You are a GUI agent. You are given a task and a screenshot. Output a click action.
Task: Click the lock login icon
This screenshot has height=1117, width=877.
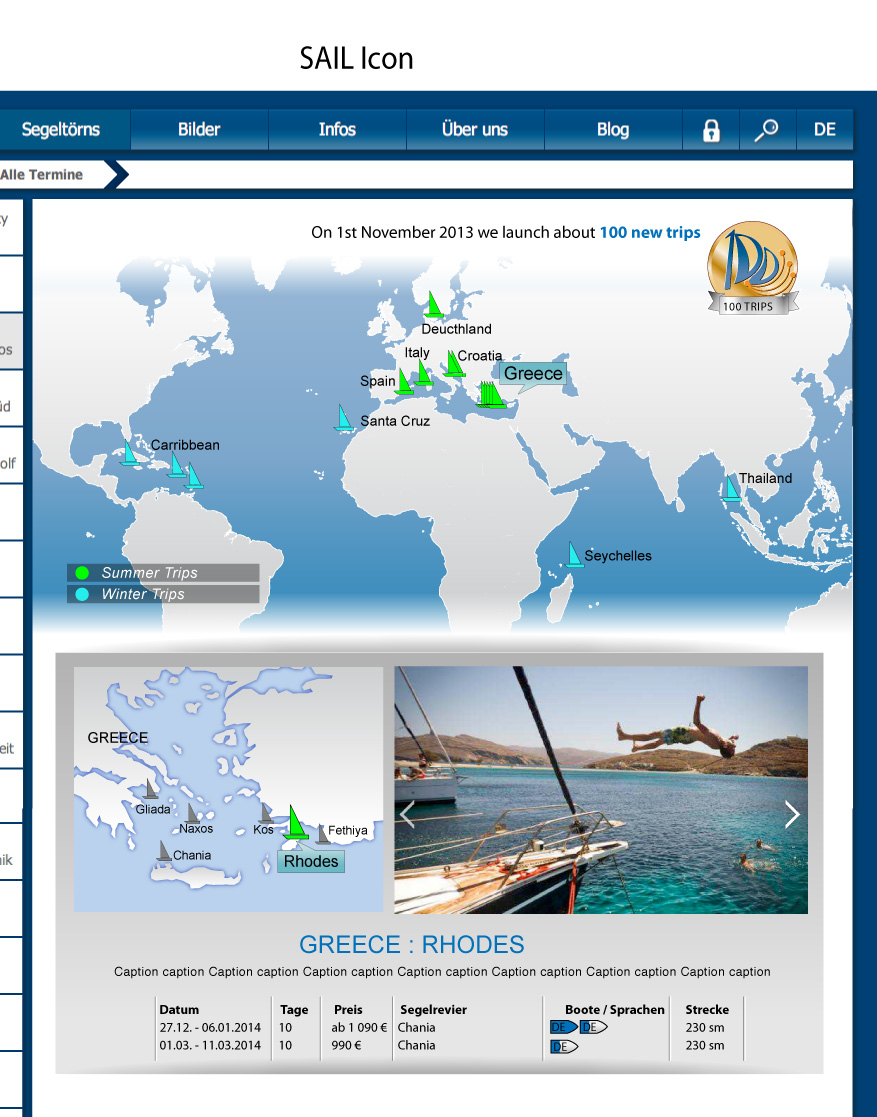[x=711, y=130]
